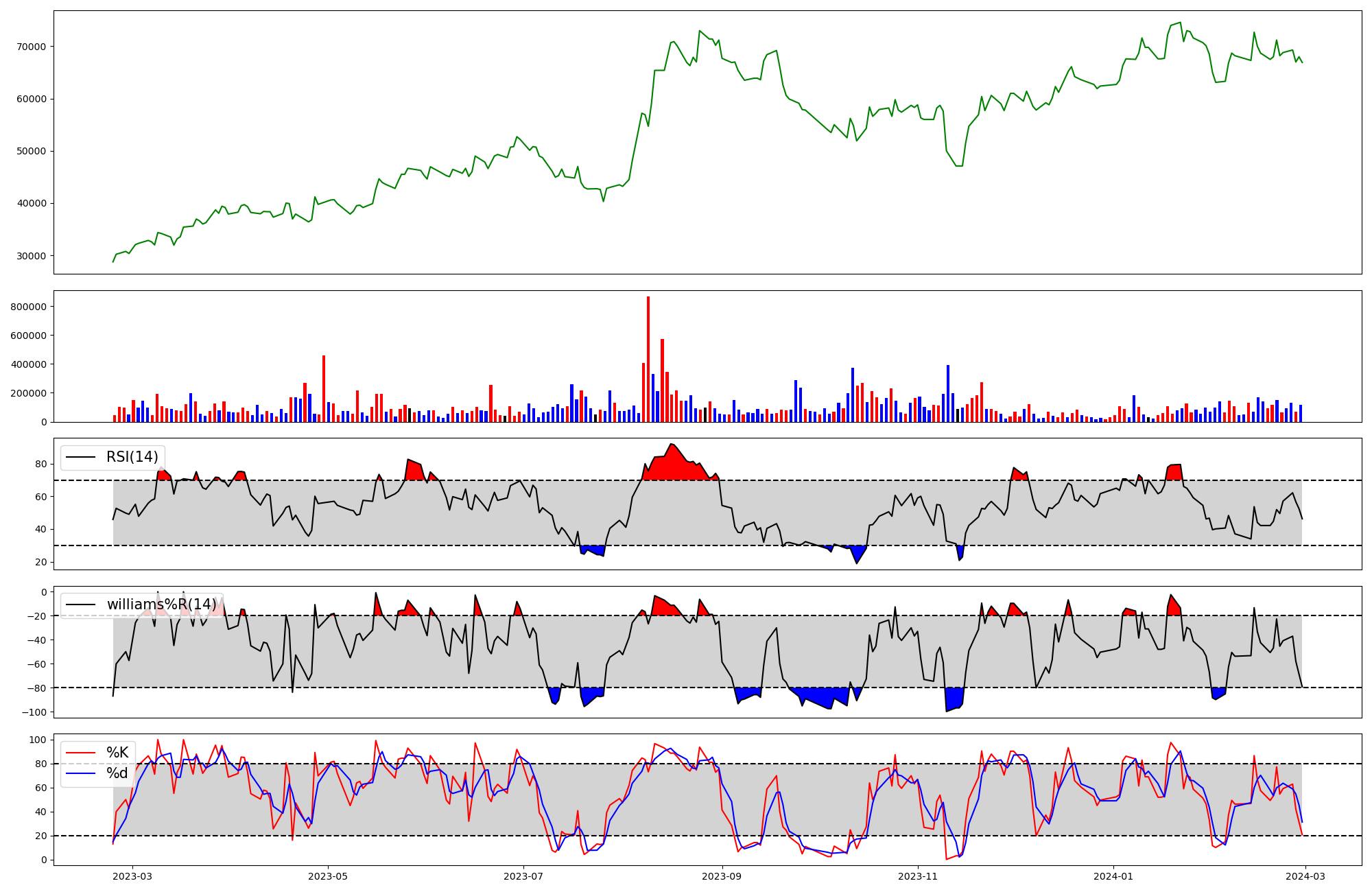Click the RSI(14) legend label
Viewport: 1372px width, 892px height.
coord(132,457)
